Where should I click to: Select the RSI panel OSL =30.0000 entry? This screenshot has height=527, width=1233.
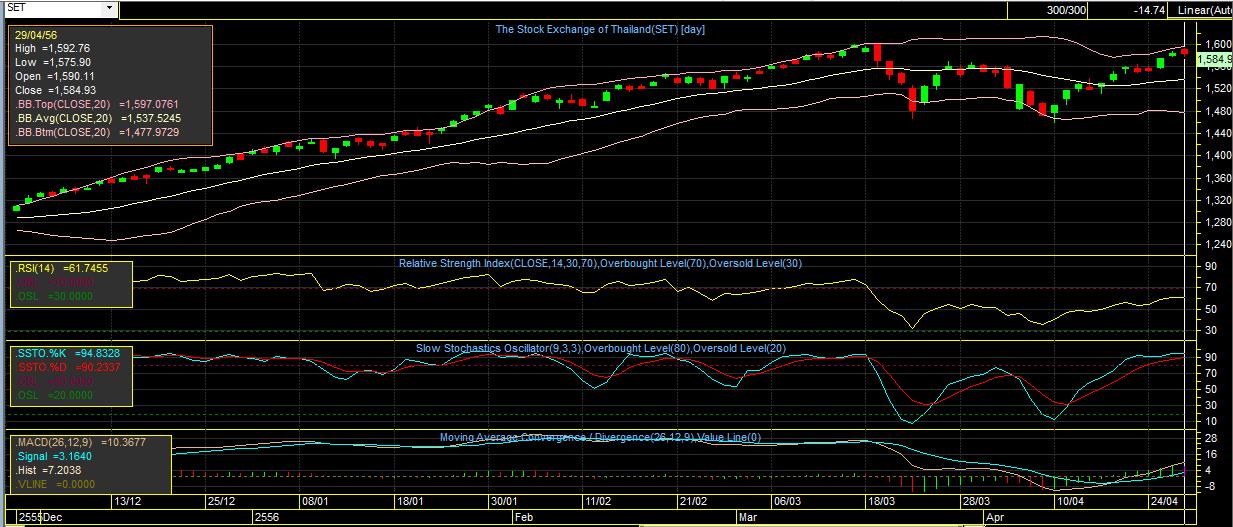(x=56, y=297)
